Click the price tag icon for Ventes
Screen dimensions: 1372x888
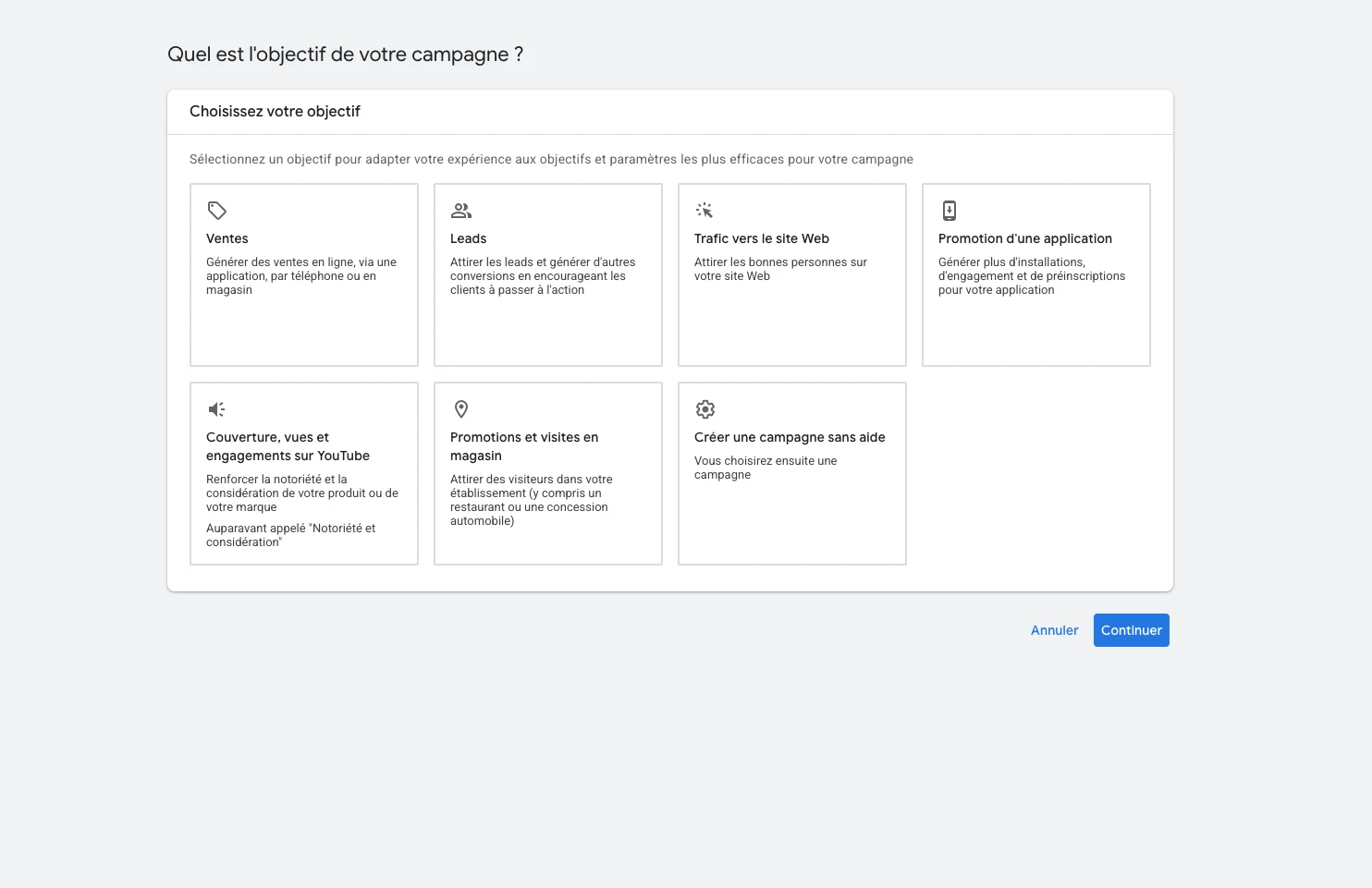217,211
